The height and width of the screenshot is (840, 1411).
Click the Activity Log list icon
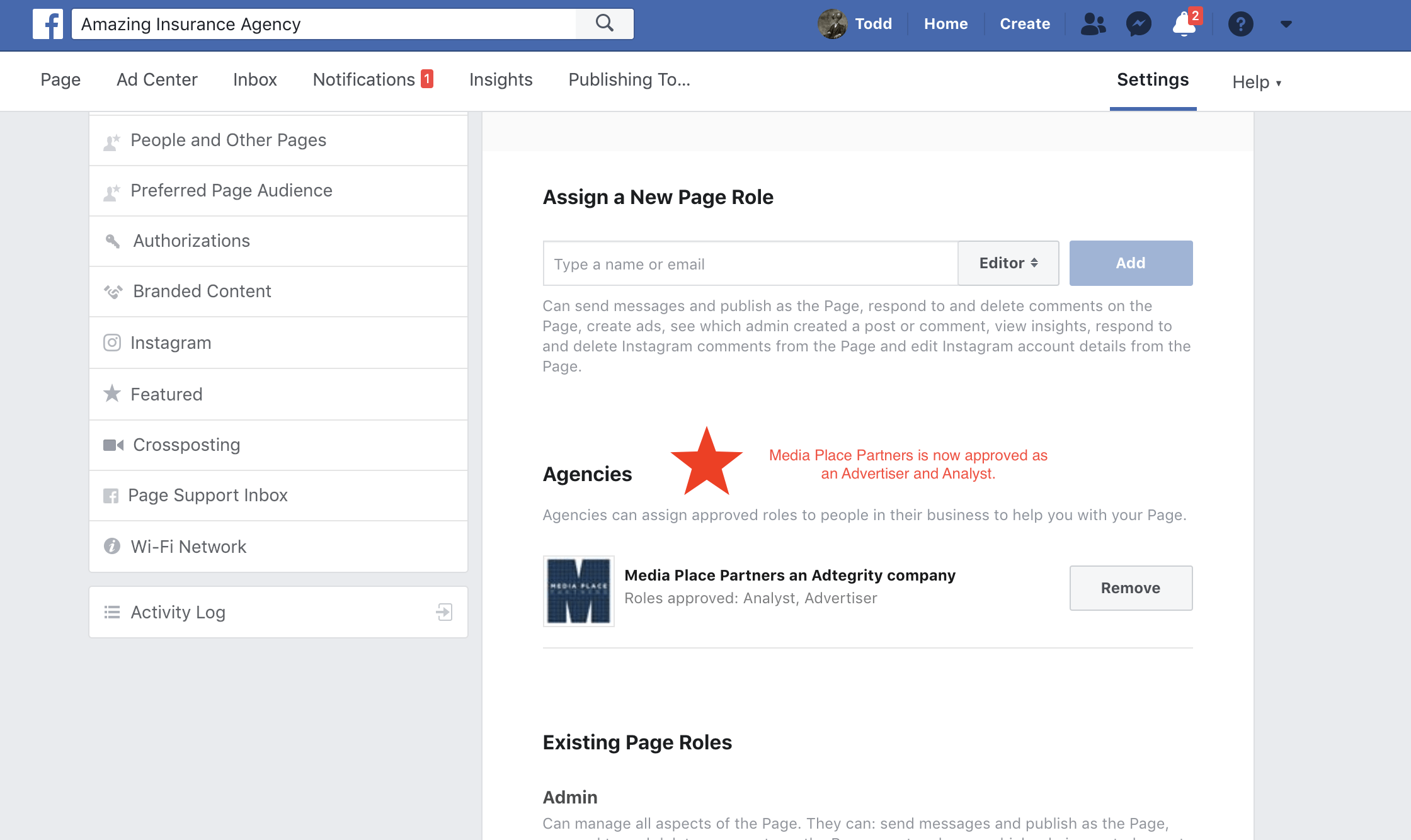pyautogui.click(x=112, y=612)
